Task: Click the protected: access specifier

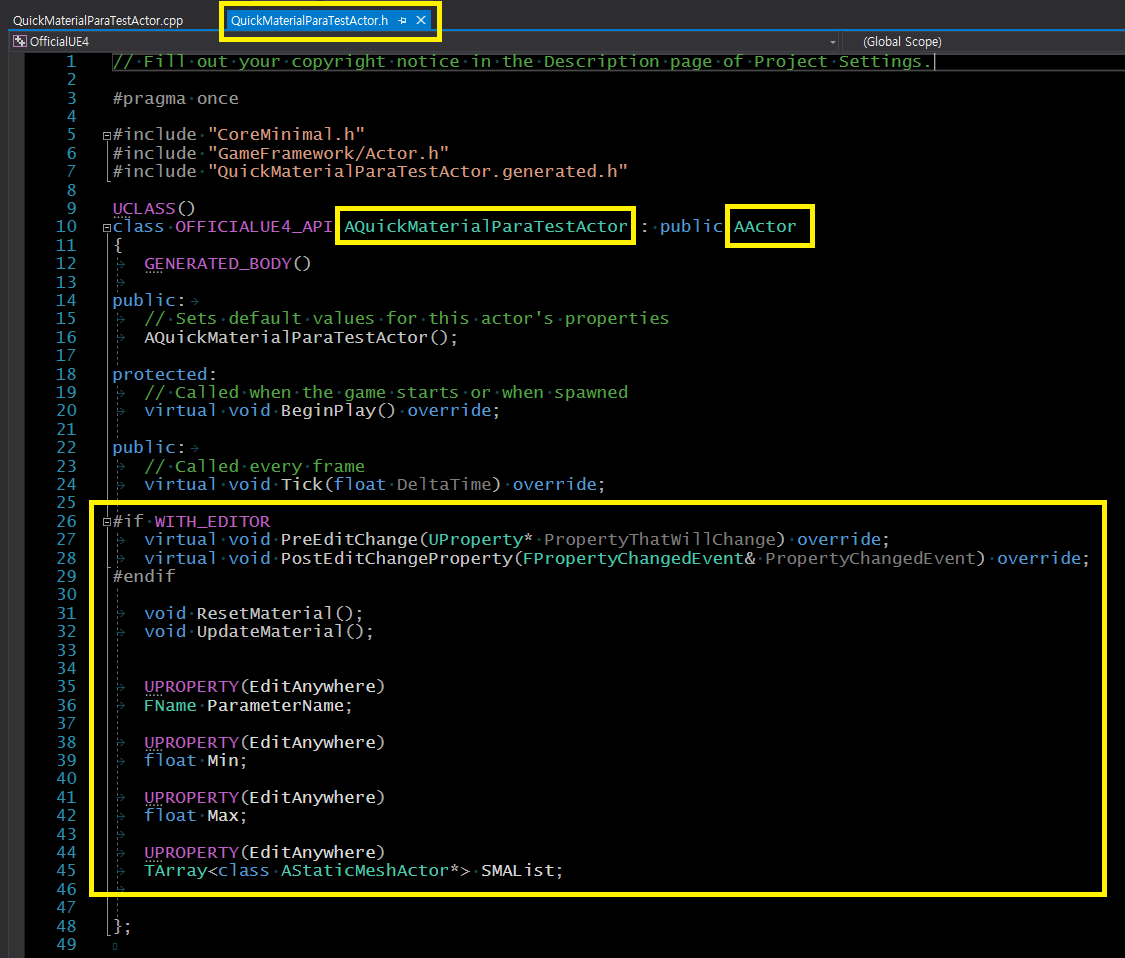Action: [x=164, y=374]
